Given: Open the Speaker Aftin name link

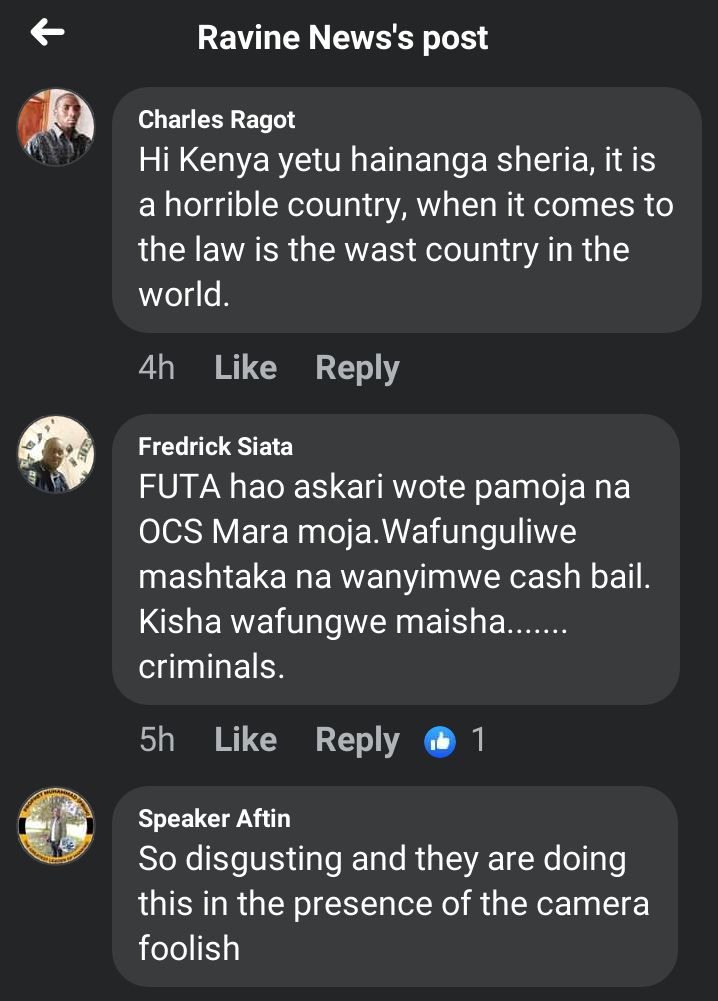Looking at the screenshot, I should [214, 818].
